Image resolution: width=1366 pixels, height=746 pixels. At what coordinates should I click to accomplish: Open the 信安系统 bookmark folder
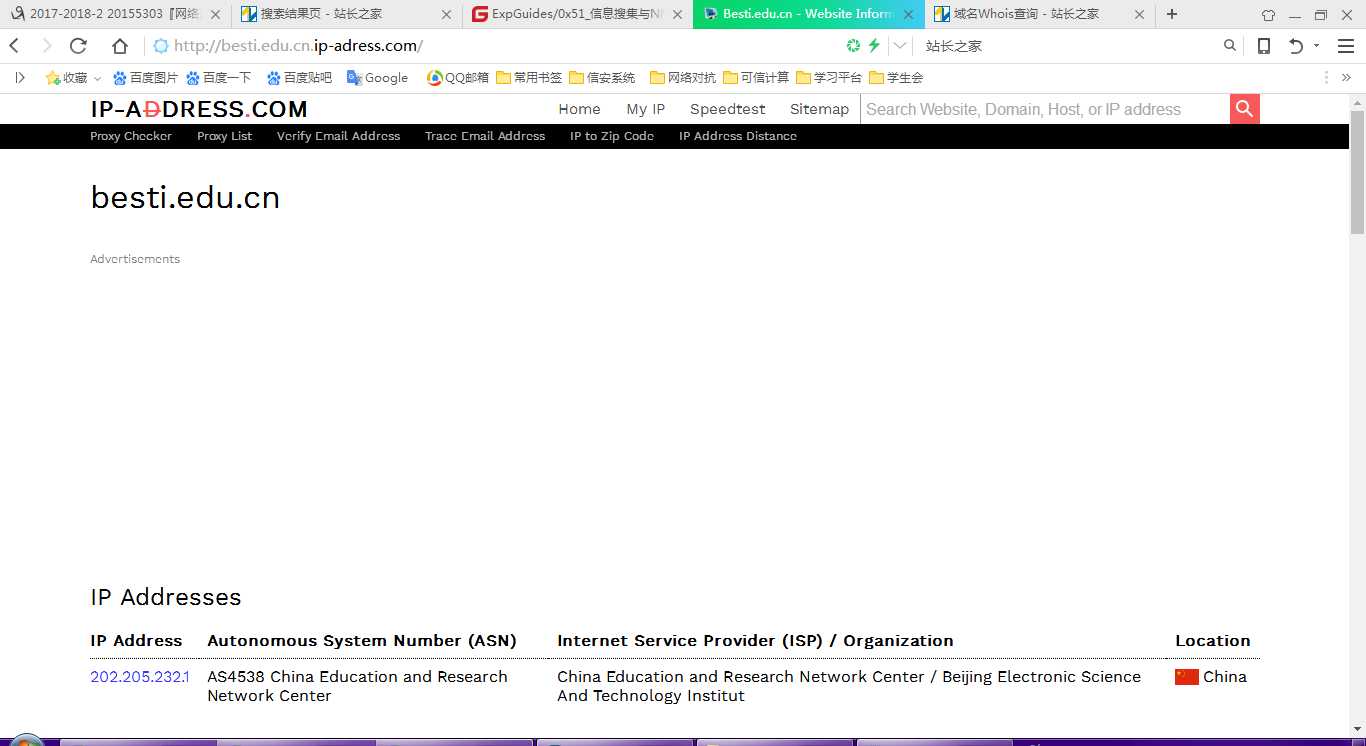[602, 78]
